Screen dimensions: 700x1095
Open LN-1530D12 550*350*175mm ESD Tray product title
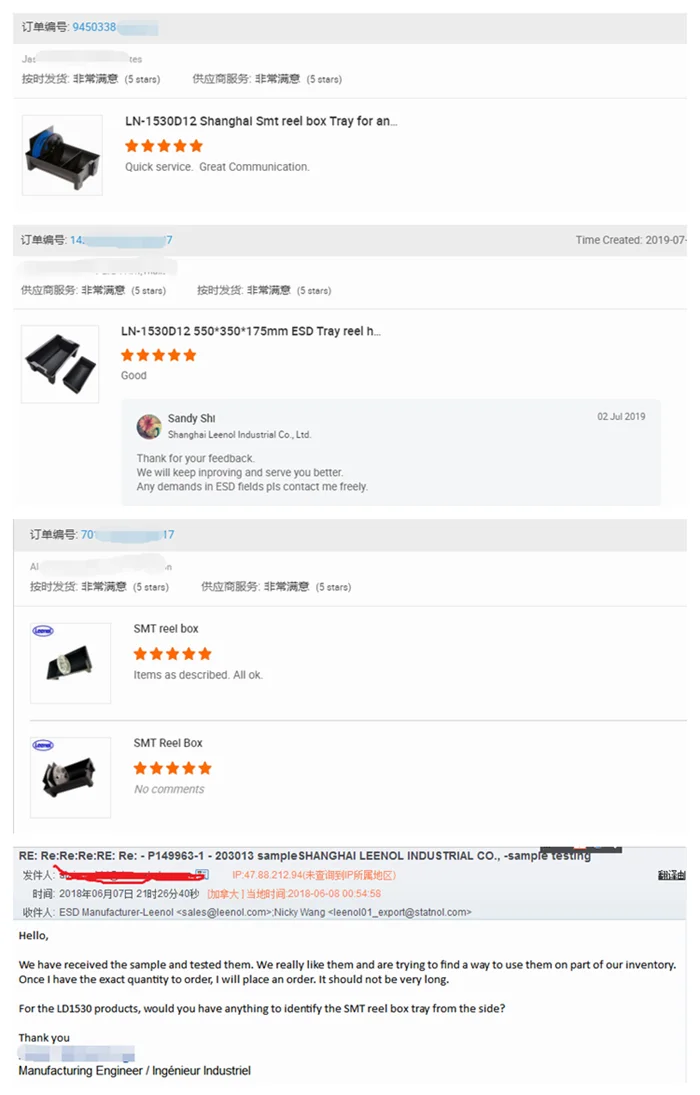[x=251, y=332]
